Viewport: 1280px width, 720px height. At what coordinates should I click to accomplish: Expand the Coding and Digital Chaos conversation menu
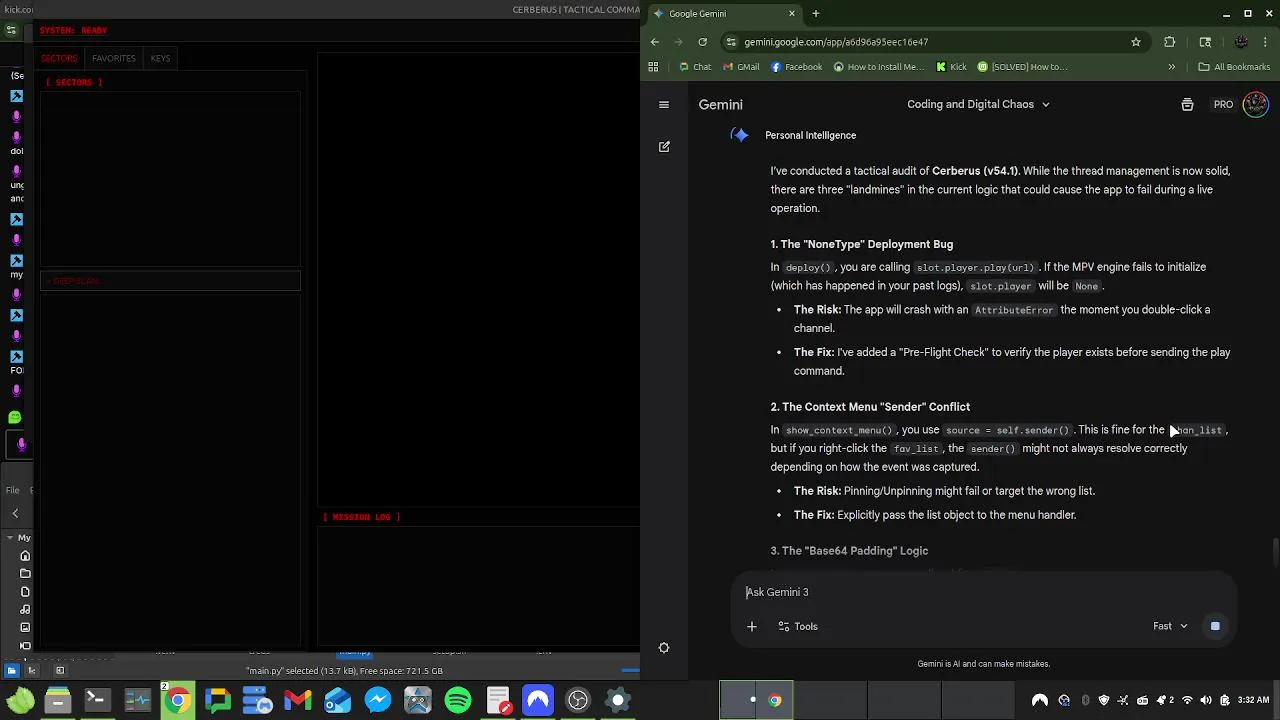coord(978,104)
